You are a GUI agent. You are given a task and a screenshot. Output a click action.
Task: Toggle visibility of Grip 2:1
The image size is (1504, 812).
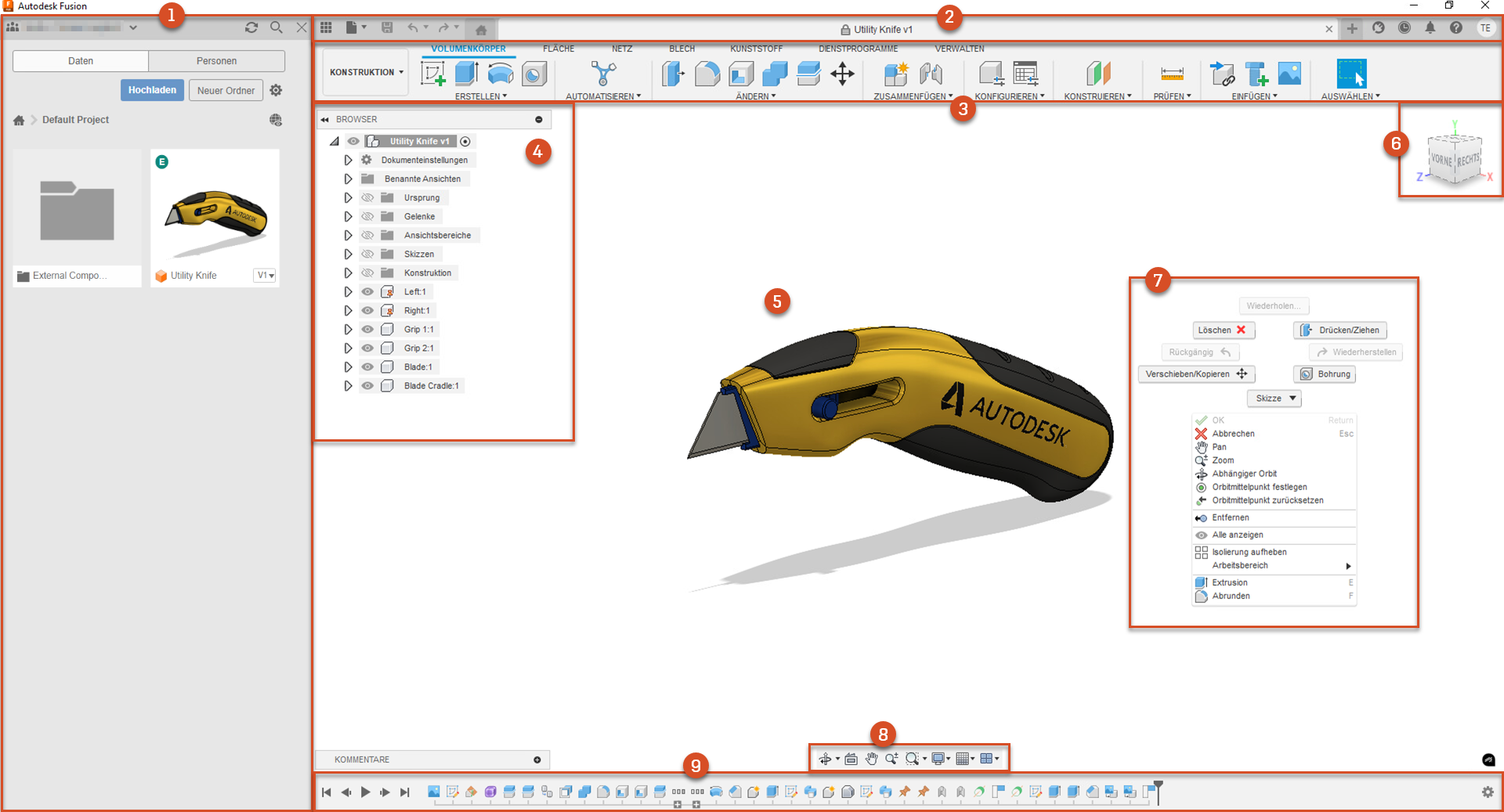[x=367, y=348]
